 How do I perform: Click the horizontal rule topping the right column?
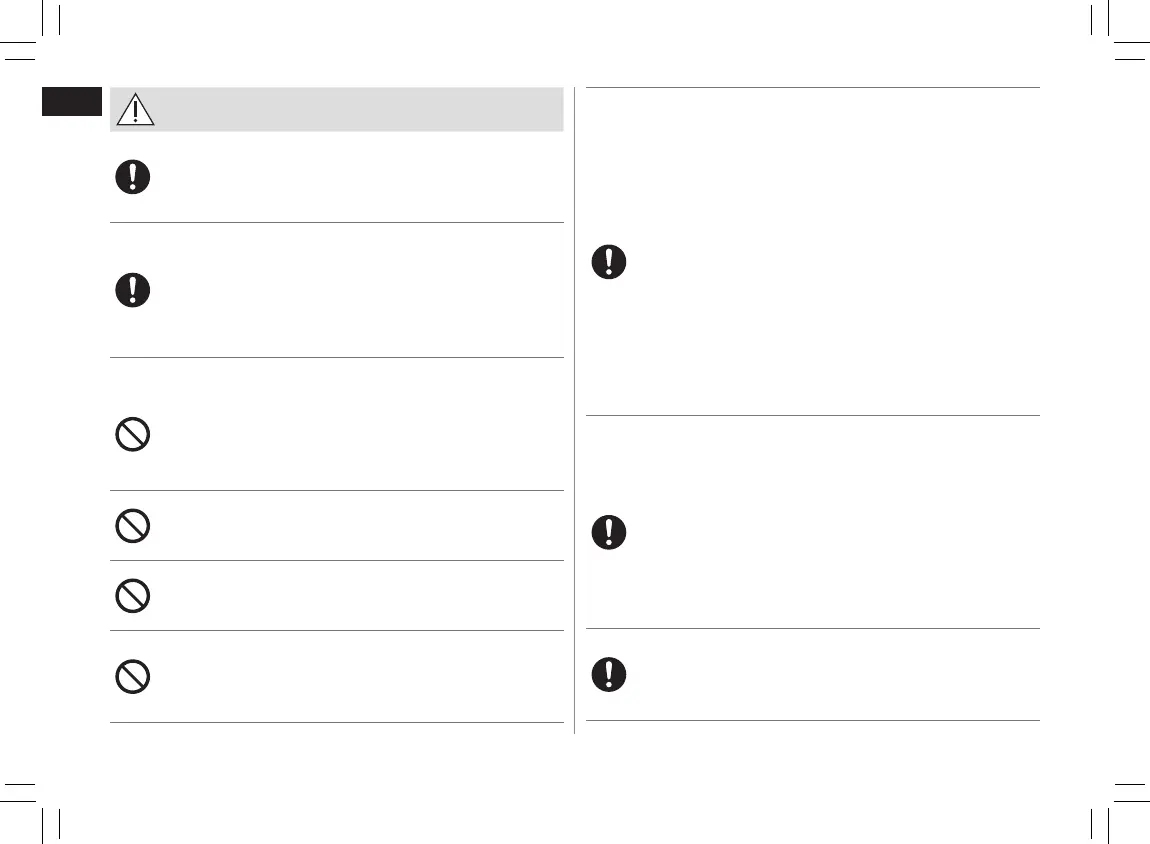pyautogui.click(x=812, y=87)
